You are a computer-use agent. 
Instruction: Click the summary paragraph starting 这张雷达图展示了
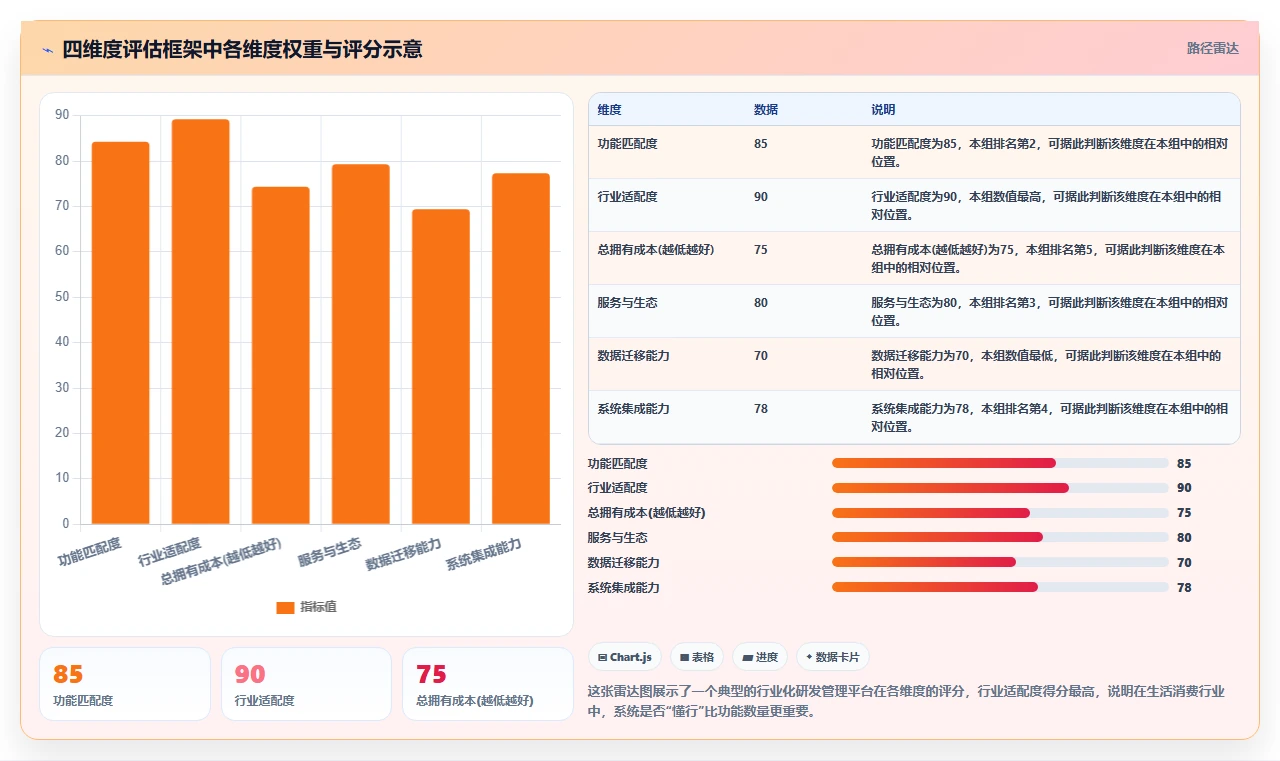(x=906, y=701)
